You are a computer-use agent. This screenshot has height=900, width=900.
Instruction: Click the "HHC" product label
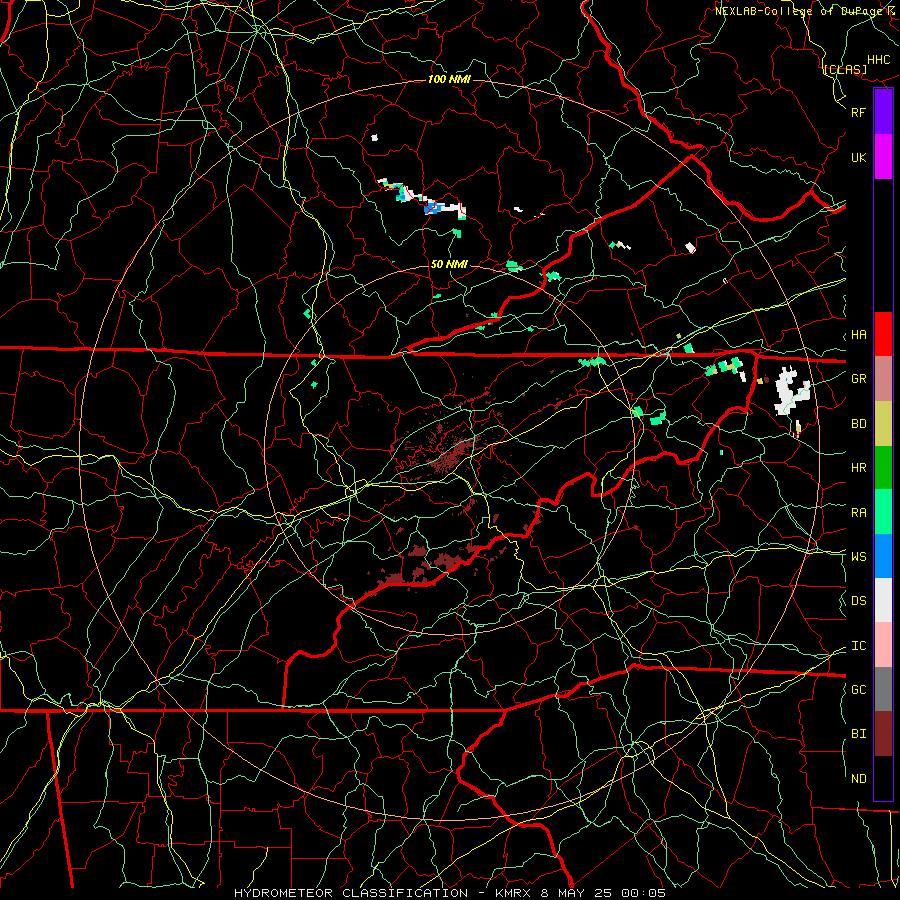879,60
